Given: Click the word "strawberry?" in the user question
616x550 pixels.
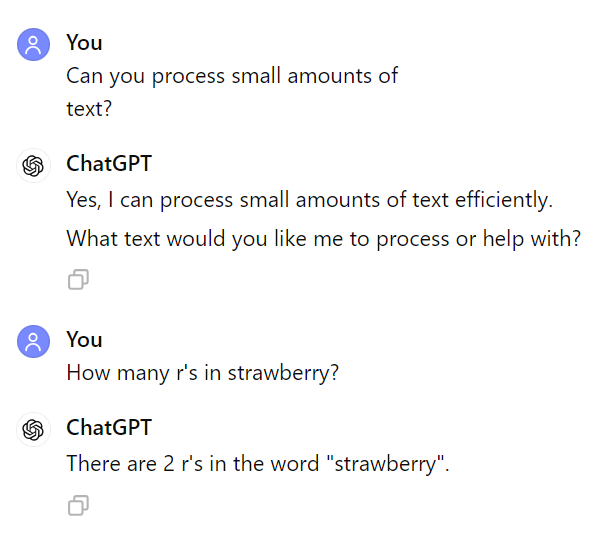Looking at the screenshot, I should click(x=283, y=373).
